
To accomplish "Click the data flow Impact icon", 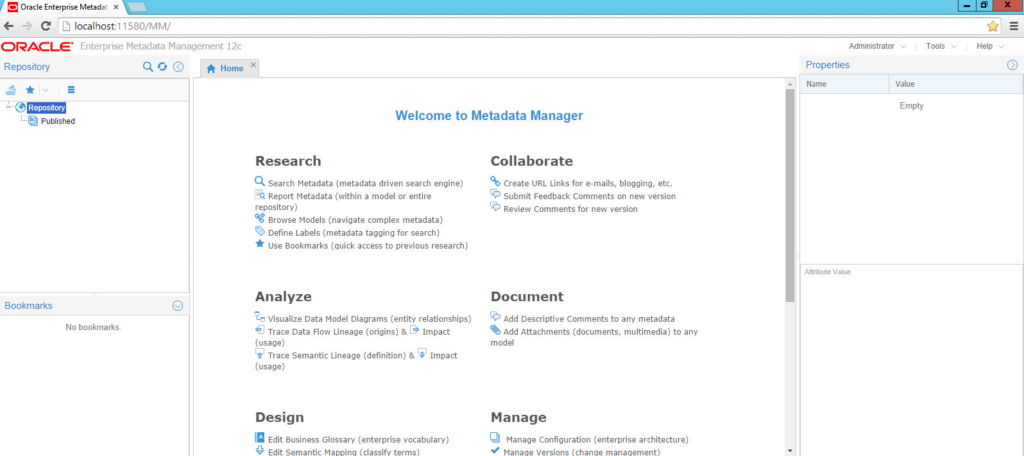I will pos(415,330).
